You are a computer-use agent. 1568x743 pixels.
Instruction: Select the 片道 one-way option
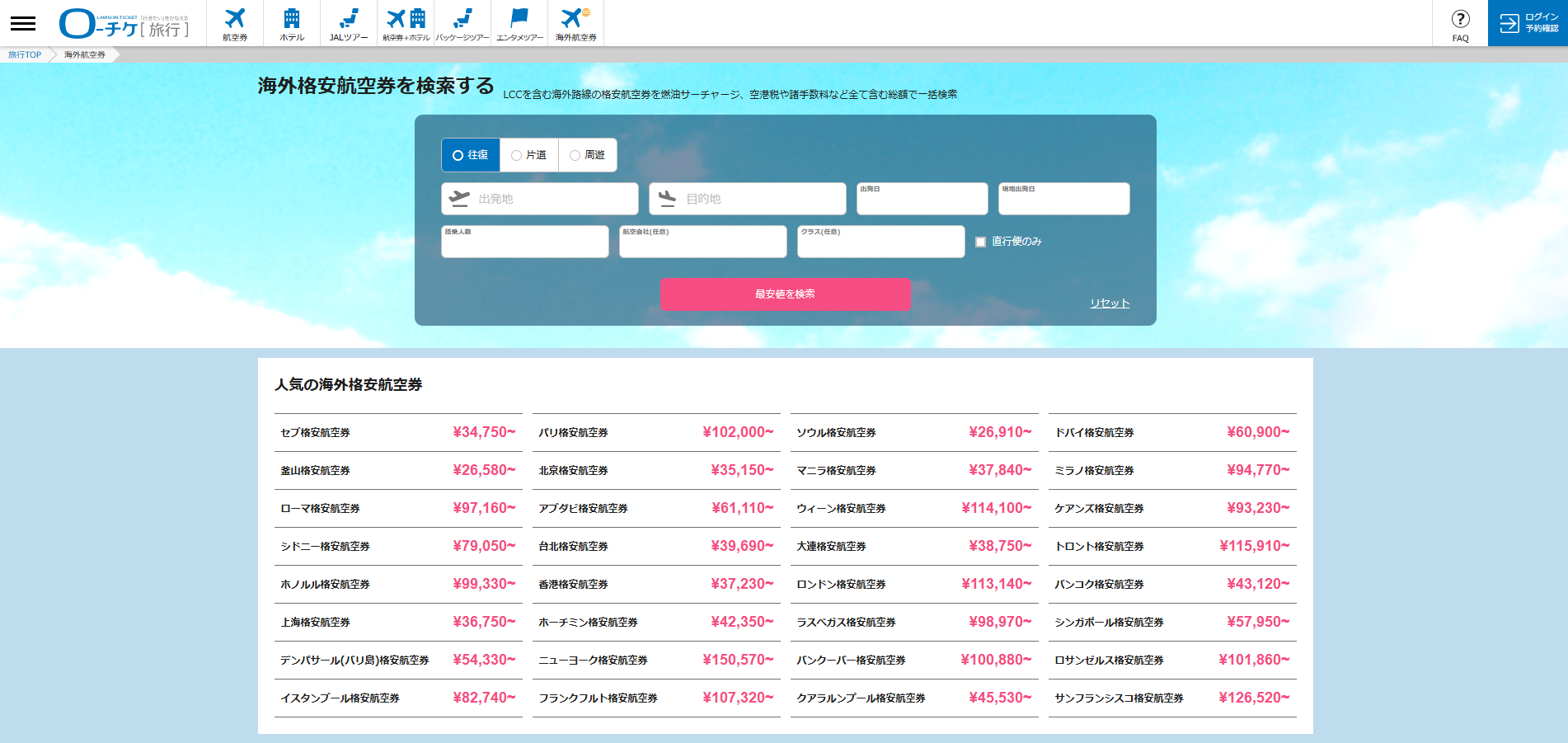coord(529,155)
